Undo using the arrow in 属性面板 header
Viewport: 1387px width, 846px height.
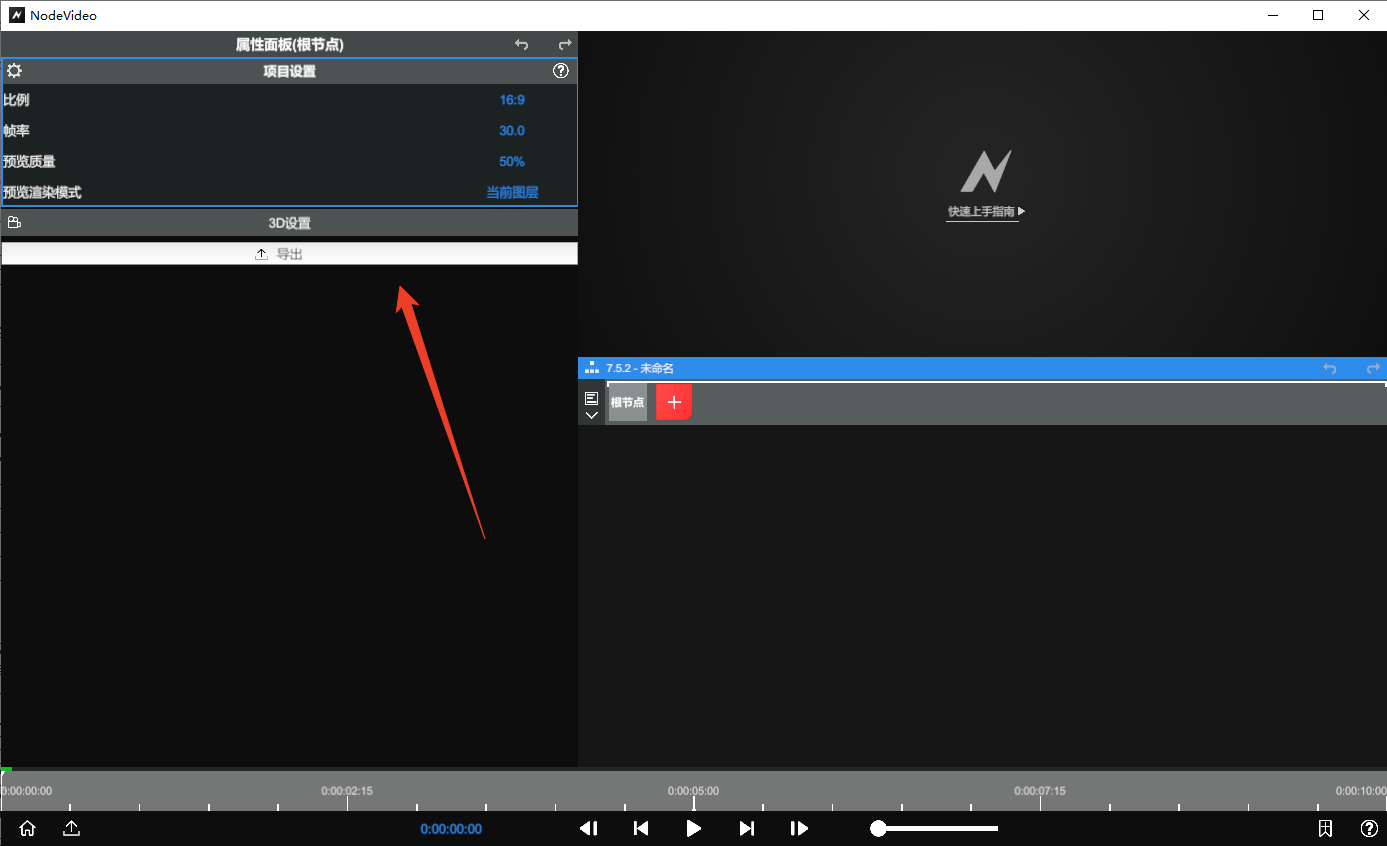coord(521,45)
